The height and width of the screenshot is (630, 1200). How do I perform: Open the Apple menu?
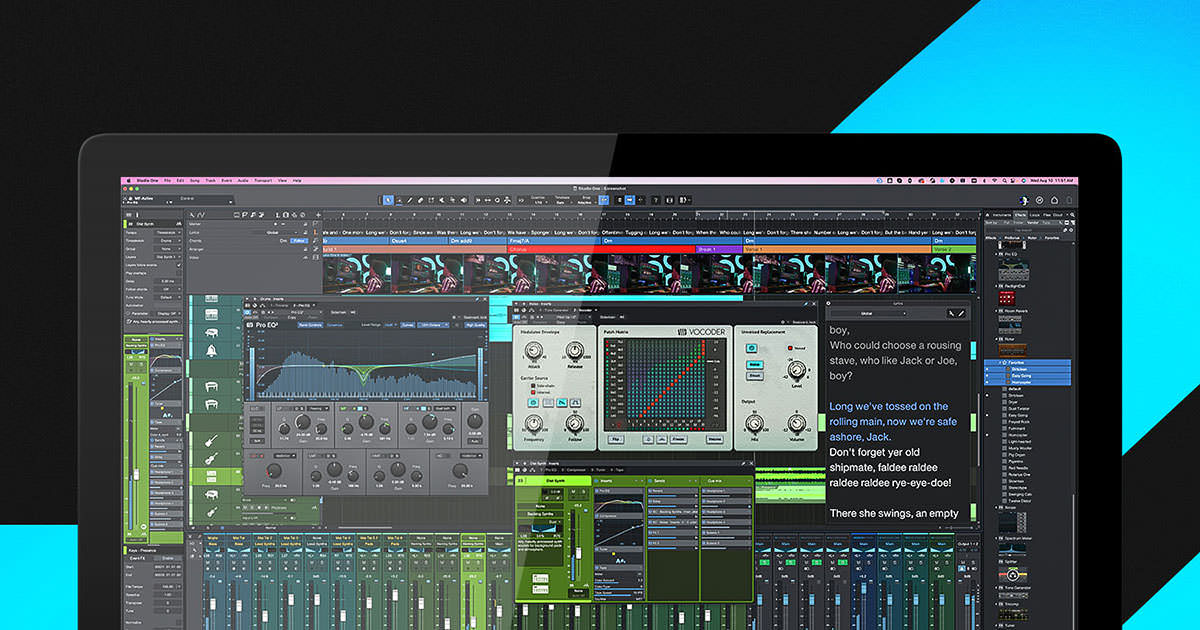(x=128, y=180)
